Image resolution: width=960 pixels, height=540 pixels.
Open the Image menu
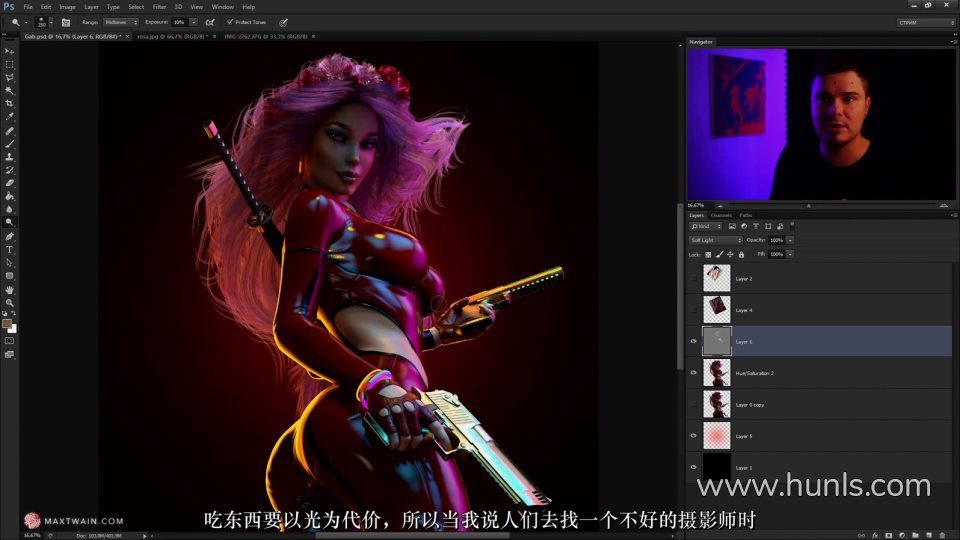click(x=67, y=7)
